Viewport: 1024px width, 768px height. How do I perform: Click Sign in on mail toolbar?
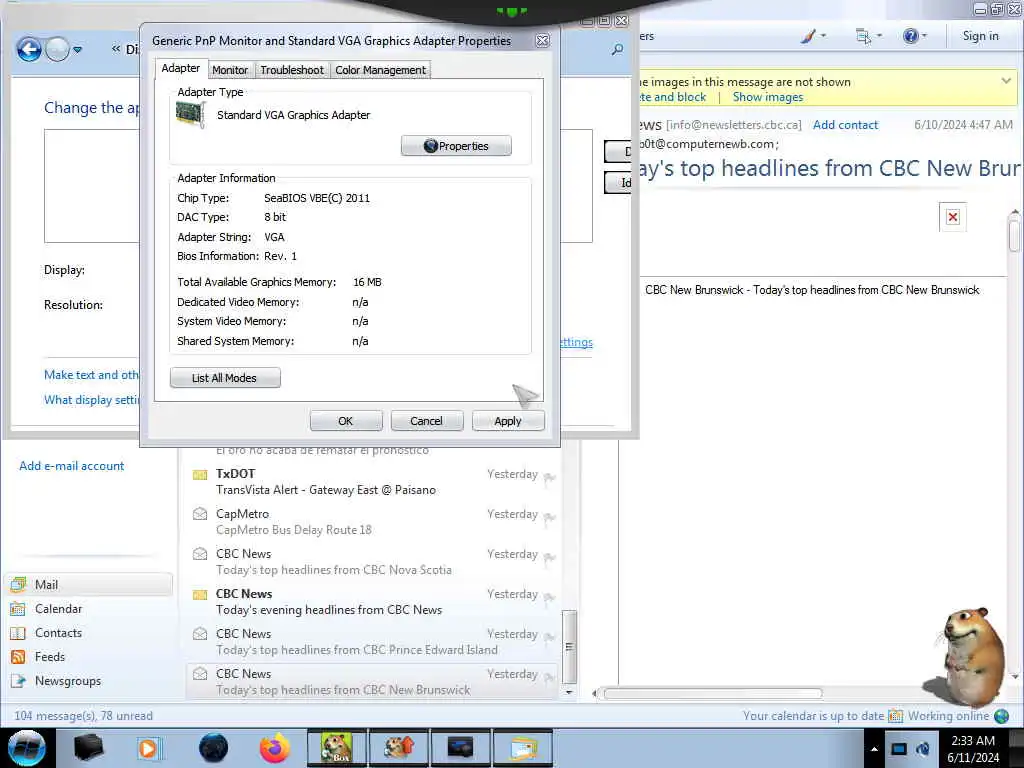(980, 36)
